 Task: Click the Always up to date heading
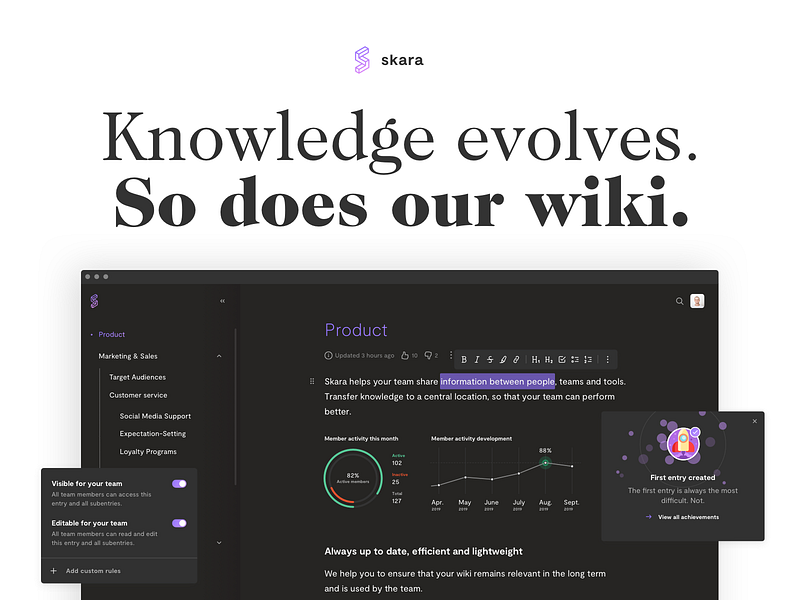tap(423, 552)
